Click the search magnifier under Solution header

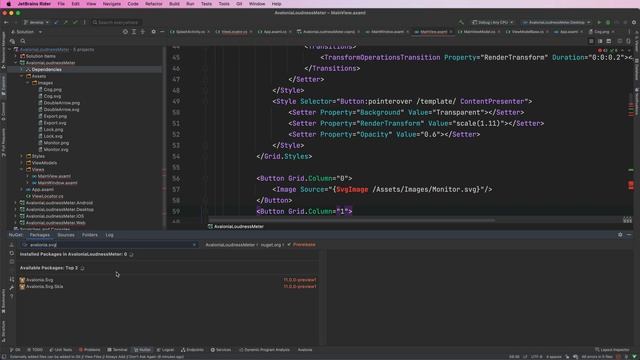pos(23,41)
